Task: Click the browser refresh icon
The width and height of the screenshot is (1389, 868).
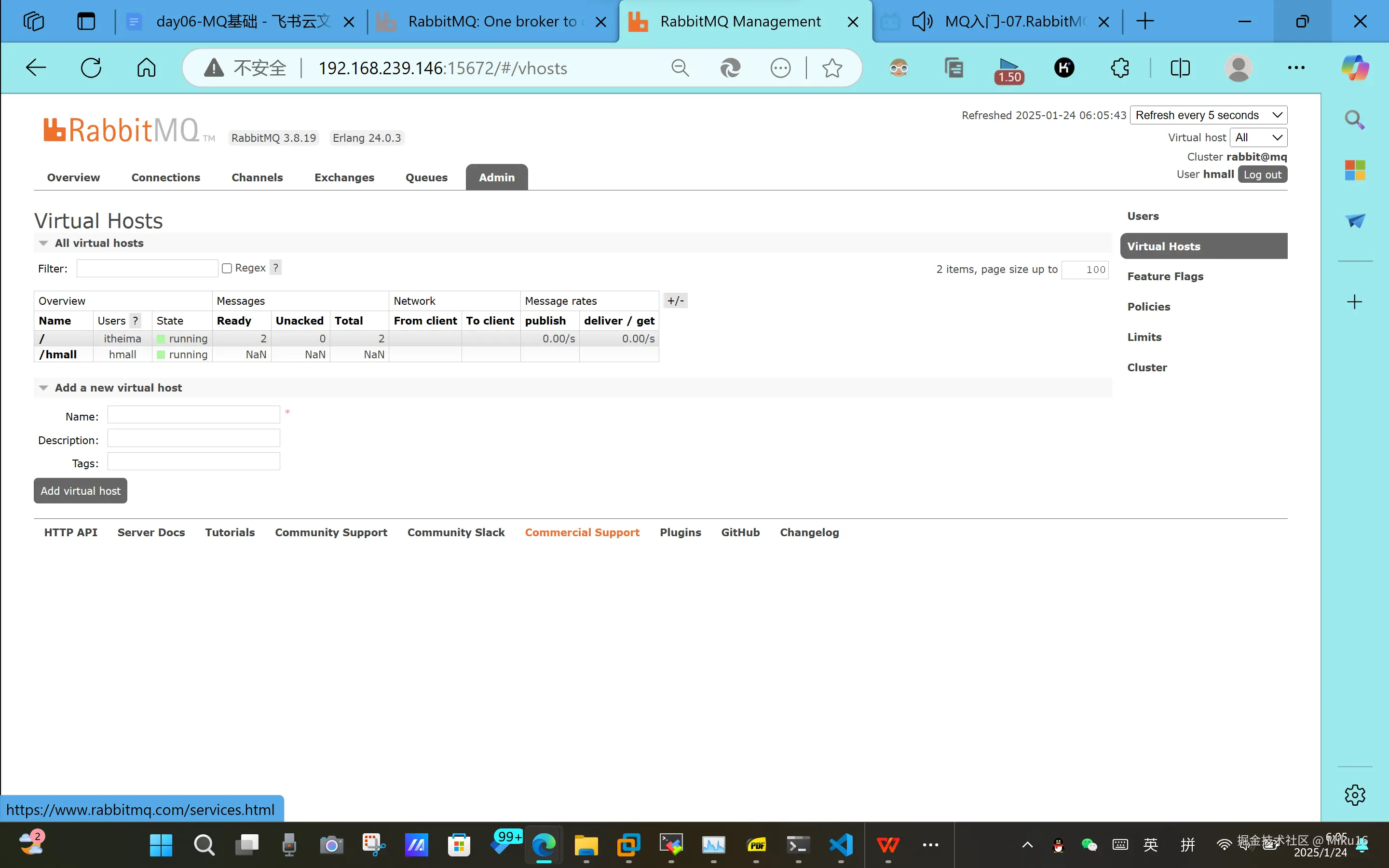Action: click(91, 68)
